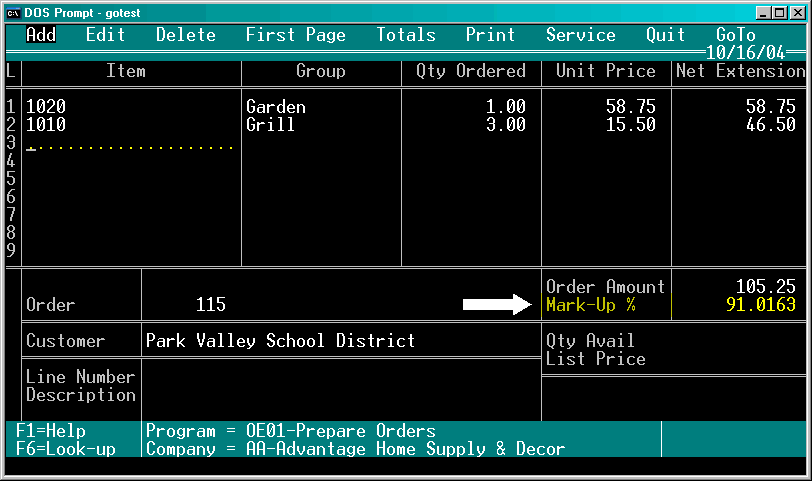
Task: Click the List Price label
Action: coord(596,359)
